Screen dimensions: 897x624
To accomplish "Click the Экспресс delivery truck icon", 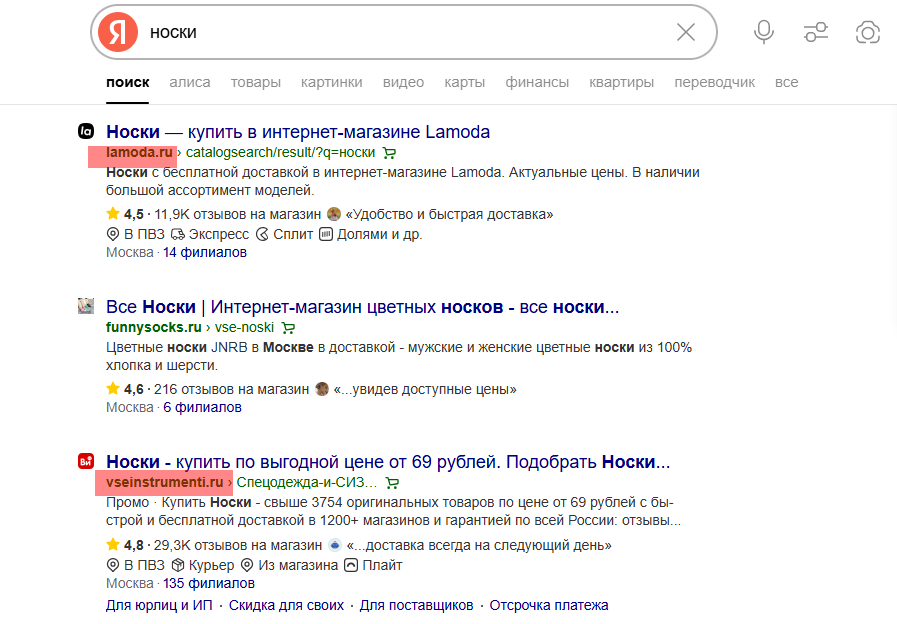I will tap(178, 234).
